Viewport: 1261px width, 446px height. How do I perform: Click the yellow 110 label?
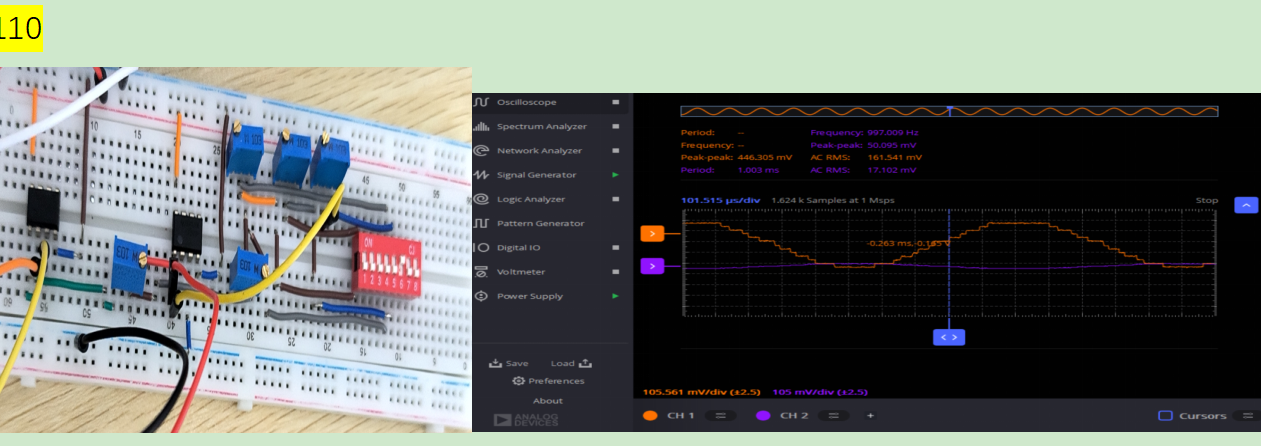(21, 27)
